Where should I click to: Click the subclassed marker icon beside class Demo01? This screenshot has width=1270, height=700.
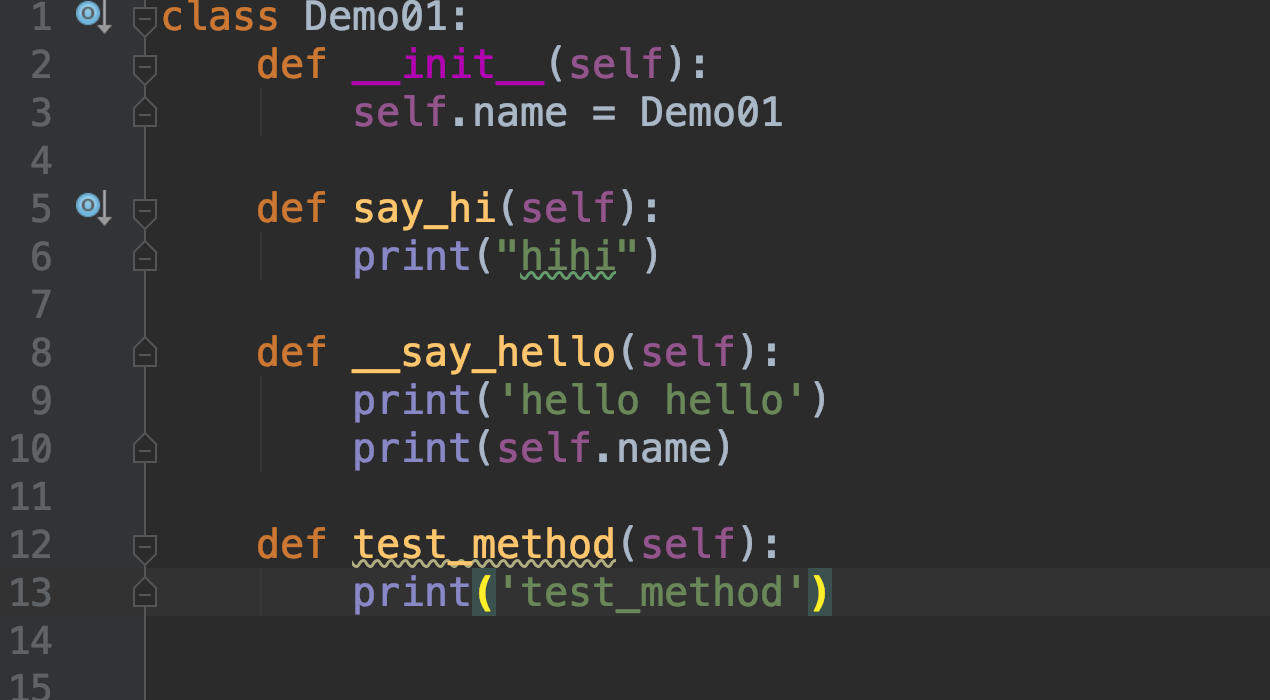(x=93, y=17)
